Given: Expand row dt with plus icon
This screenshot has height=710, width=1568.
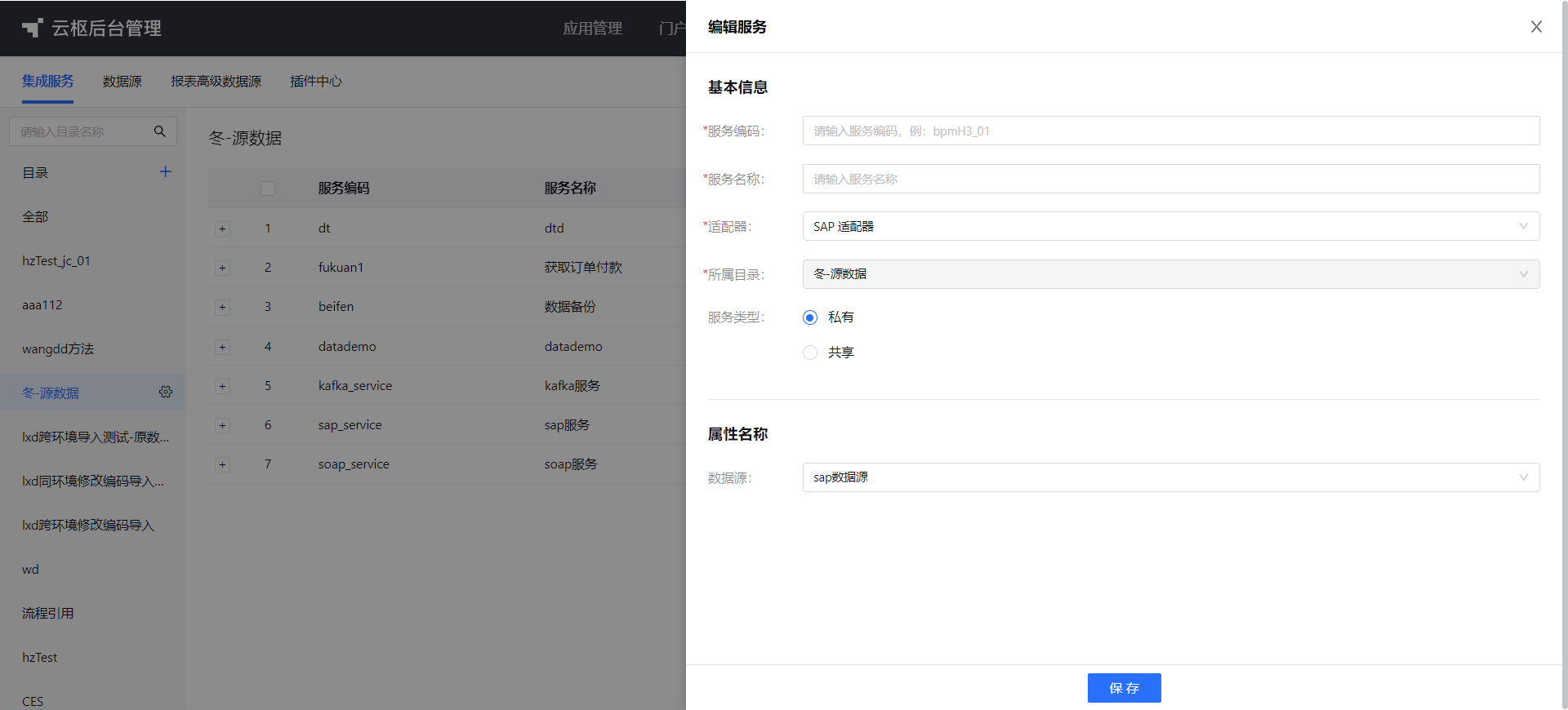Looking at the screenshot, I should coord(222,229).
